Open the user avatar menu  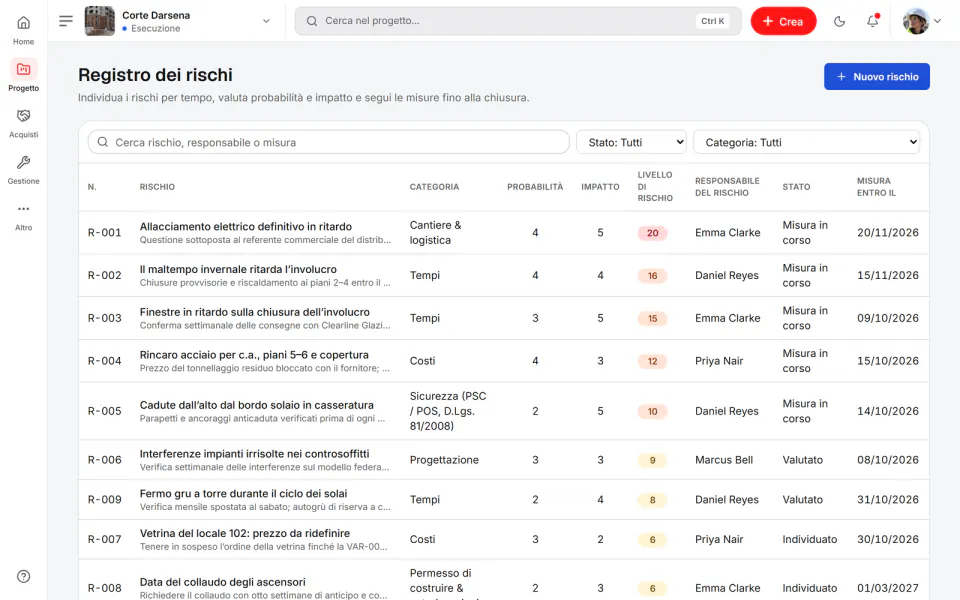(921, 21)
